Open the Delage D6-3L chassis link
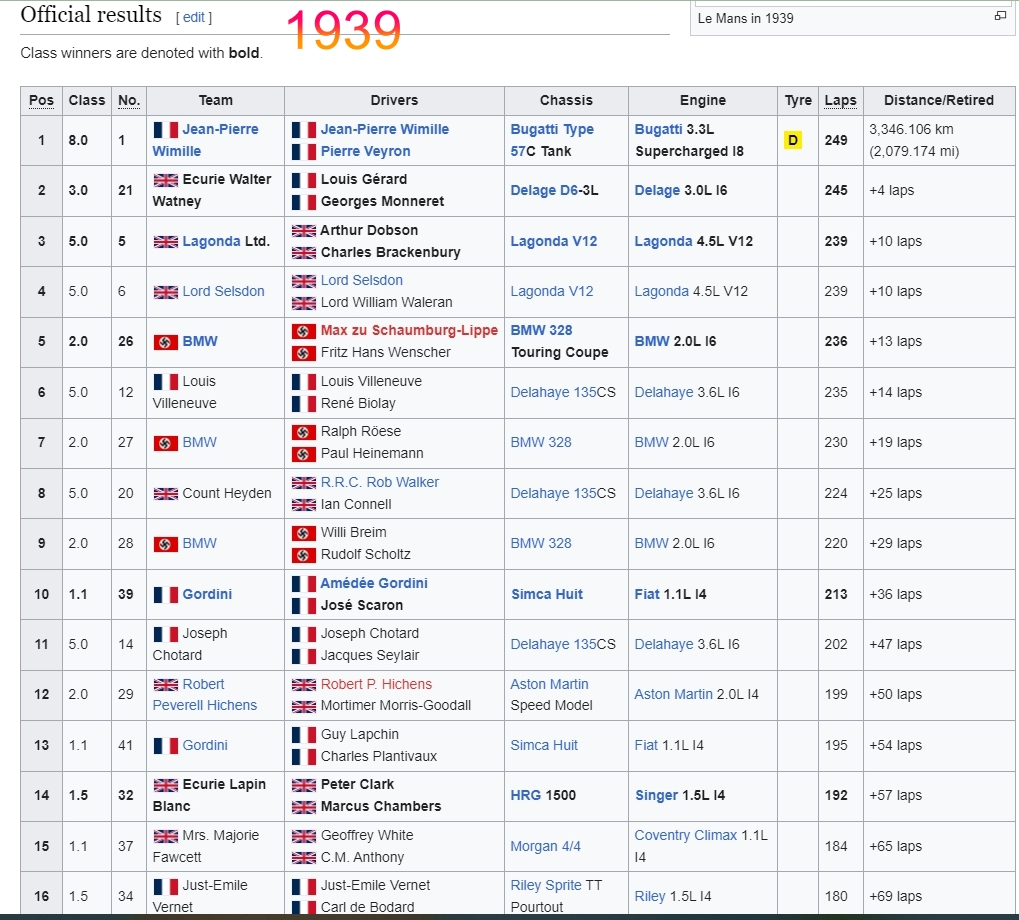This screenshot has width=1019, height=920. (x=544, y=190)
